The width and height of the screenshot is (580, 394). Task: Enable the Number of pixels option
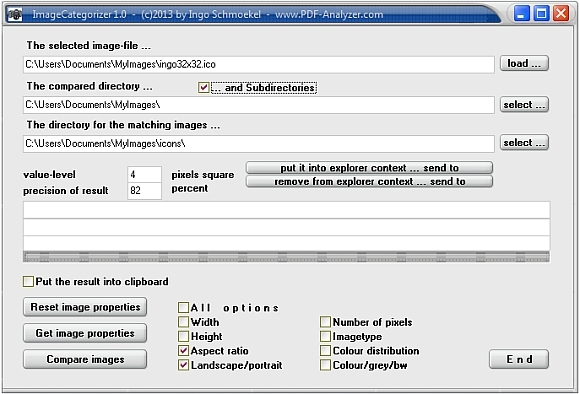[x=325, y=322]
